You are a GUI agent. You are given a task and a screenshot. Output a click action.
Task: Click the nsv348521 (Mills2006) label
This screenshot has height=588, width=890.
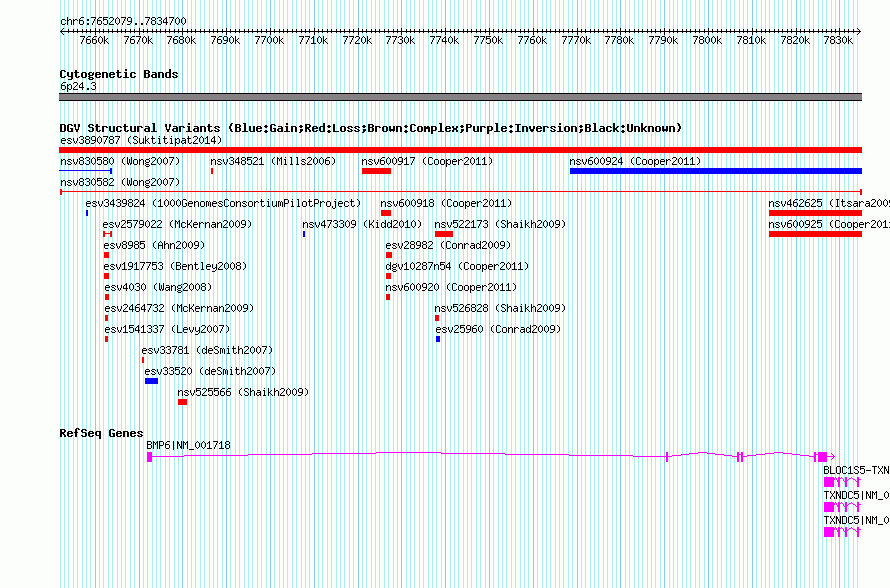point(273,161)
